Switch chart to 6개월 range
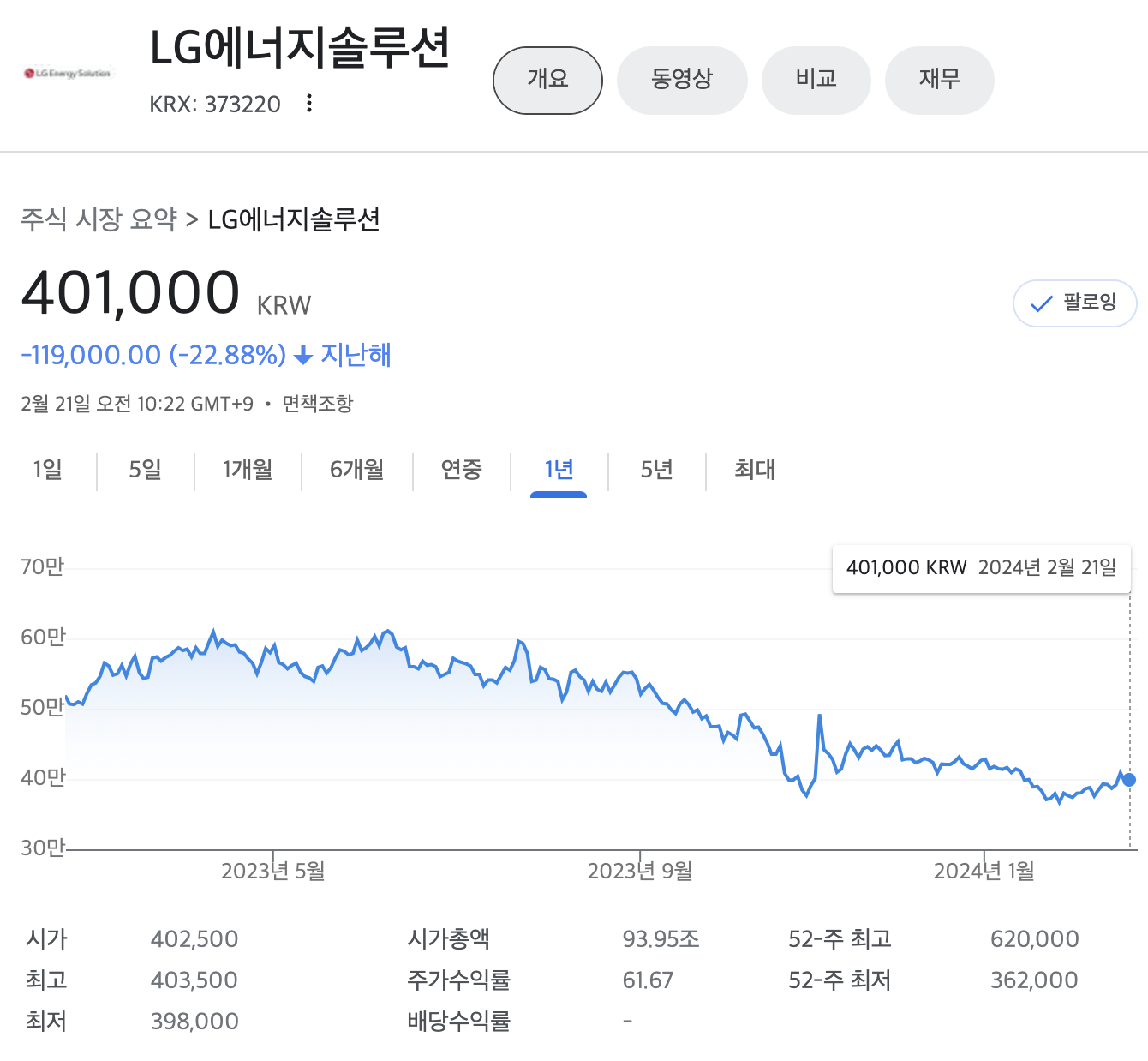This screenshot has height=1061, width=1148. pyautogui.click(x=356, y=470)
